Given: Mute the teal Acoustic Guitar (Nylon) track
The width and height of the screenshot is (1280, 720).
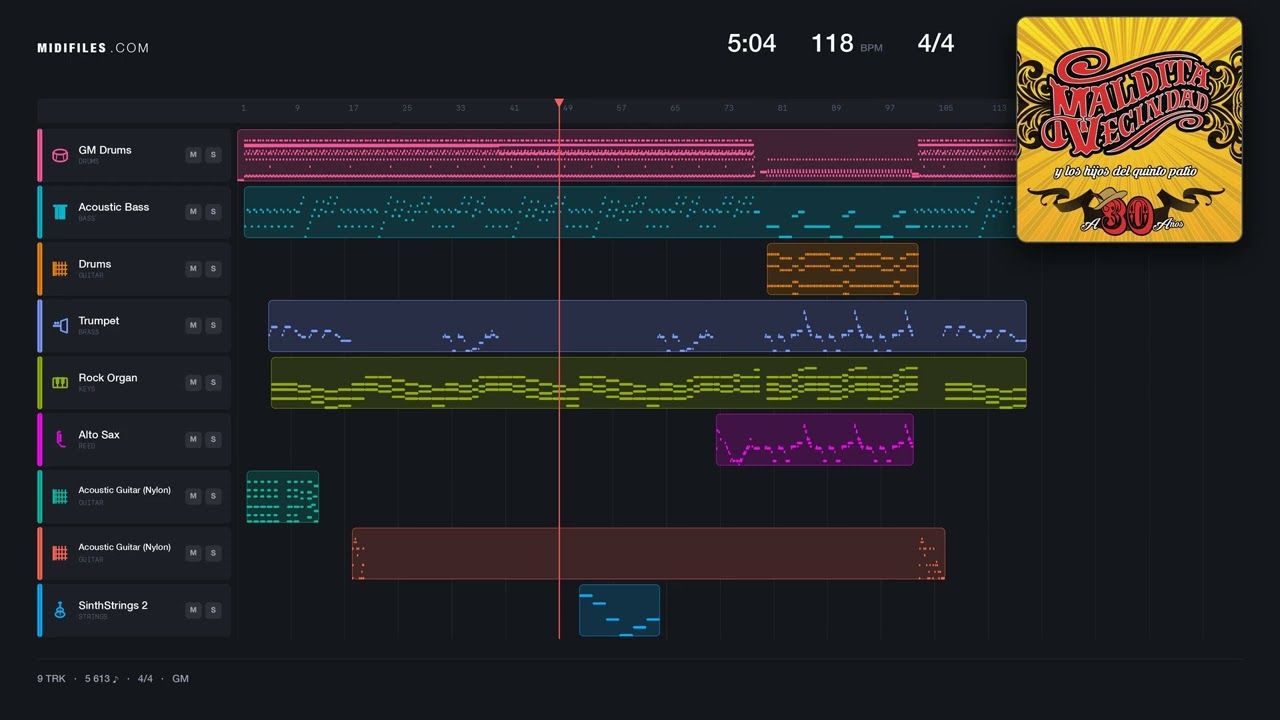Looking at the screenshot, I should pyautogui.click(x=194, y=497).
